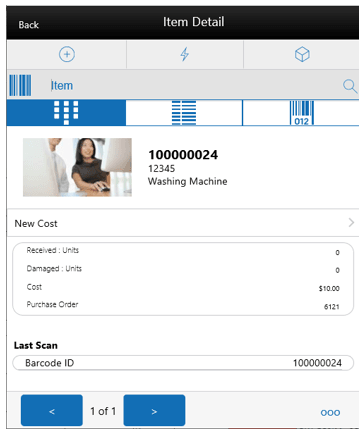362x435 pixels.
Task: Open the Washing Machine item thumbnail image
Action: 77,167
